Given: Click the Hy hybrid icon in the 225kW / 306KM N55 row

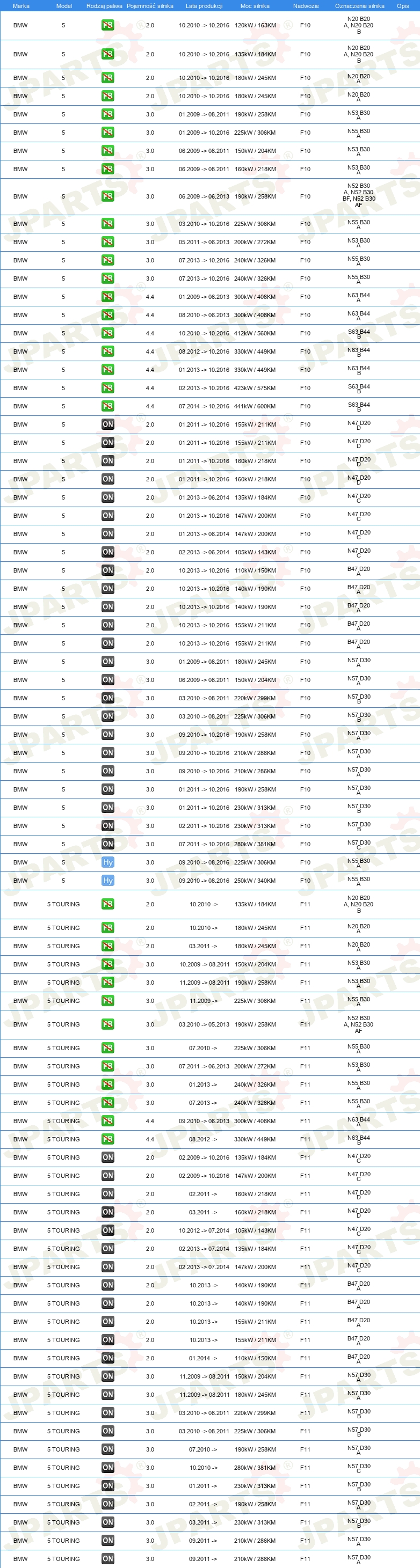Looking at the screenshot, I should (107, 862).
